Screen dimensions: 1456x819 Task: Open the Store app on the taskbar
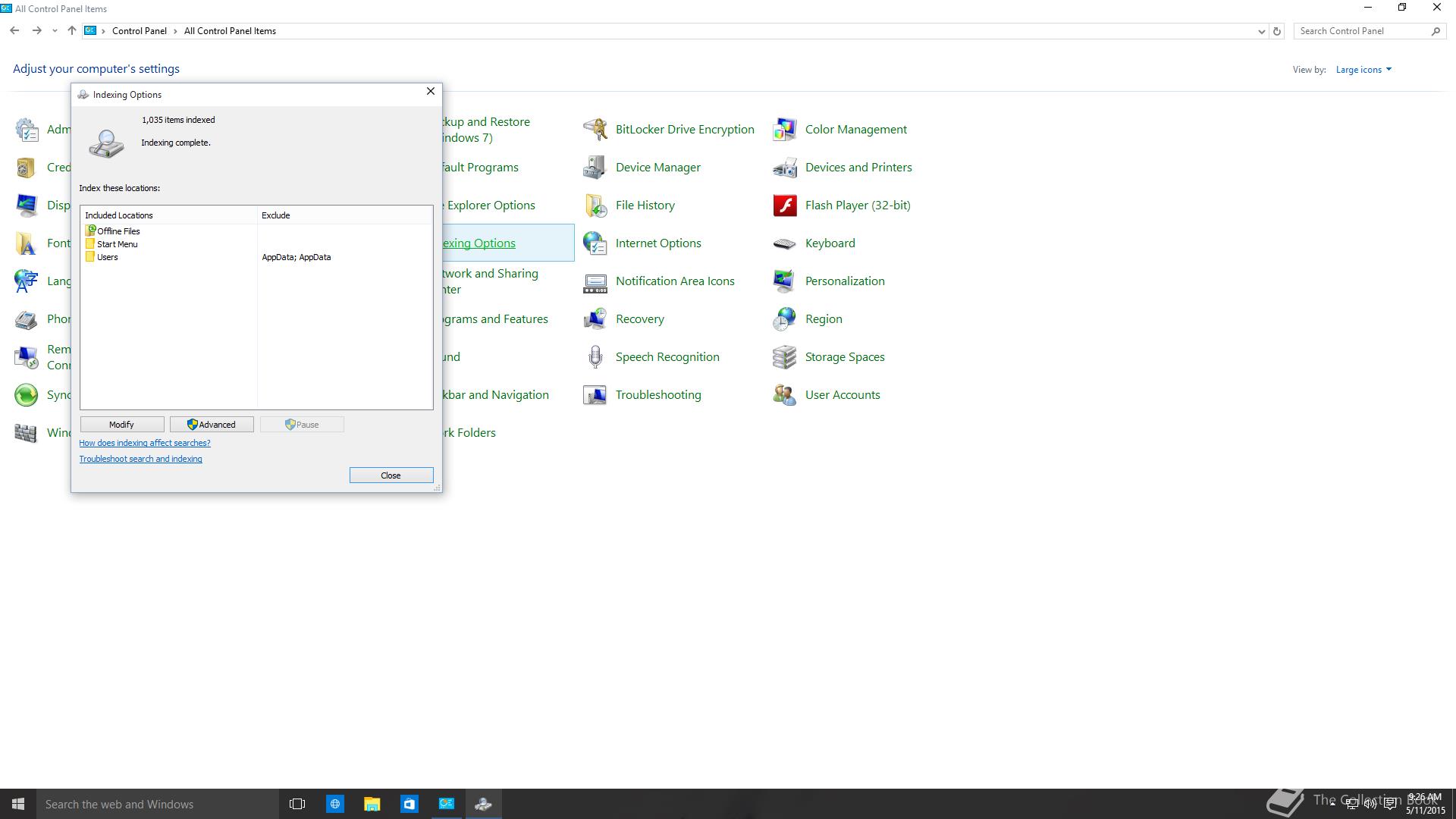pos(409,804)
